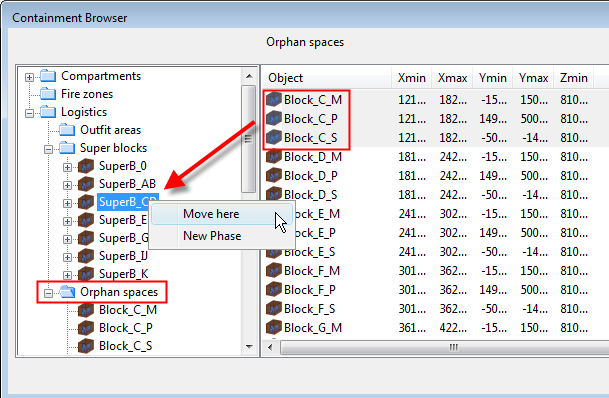Expand the SuperB_K node
The width and height of the screenshot is (609, 398).
pyautogui.click(x=68, y=275)
